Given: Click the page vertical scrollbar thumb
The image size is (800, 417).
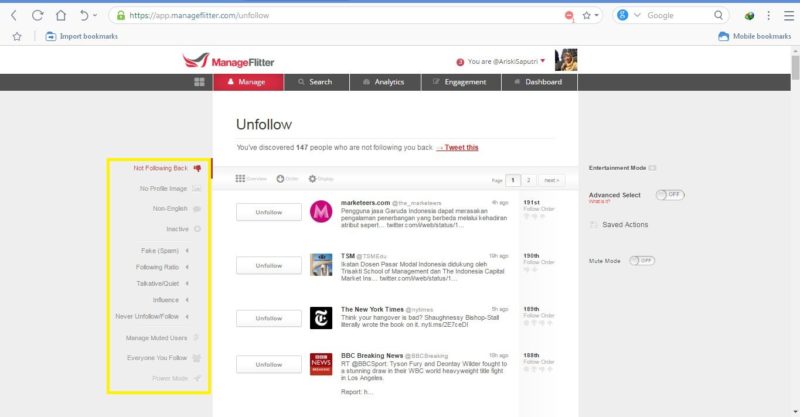Looking at the screenshot, I should 795,67.
